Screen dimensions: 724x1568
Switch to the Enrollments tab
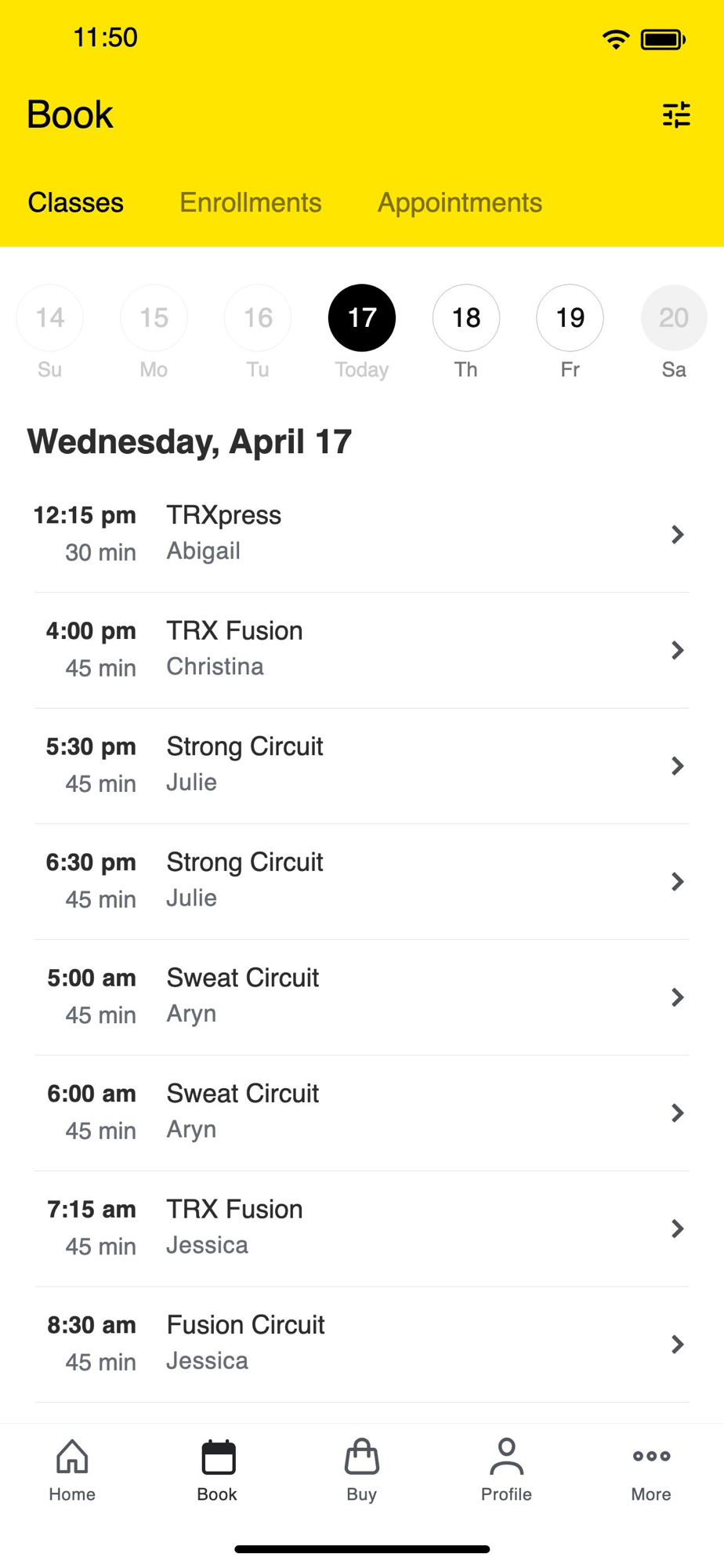click(251, 203)
